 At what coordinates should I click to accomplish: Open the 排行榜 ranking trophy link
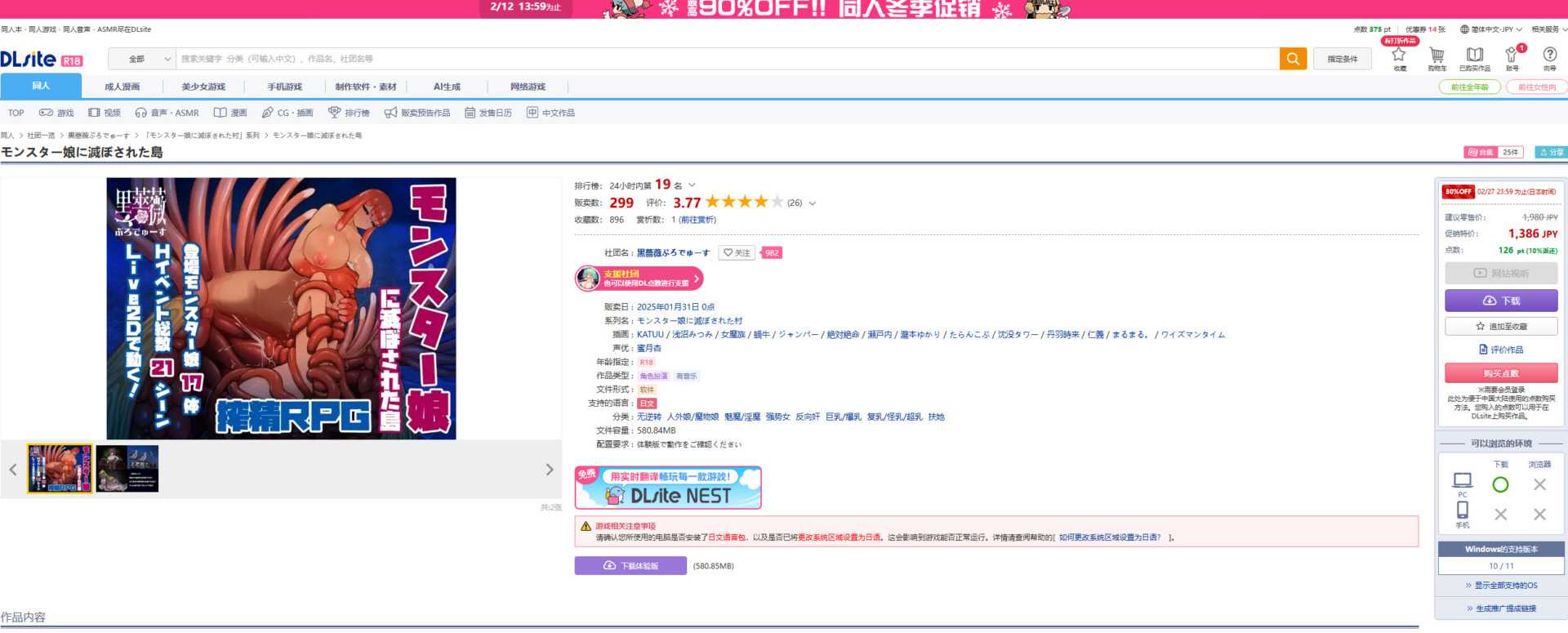pos(349,113)
